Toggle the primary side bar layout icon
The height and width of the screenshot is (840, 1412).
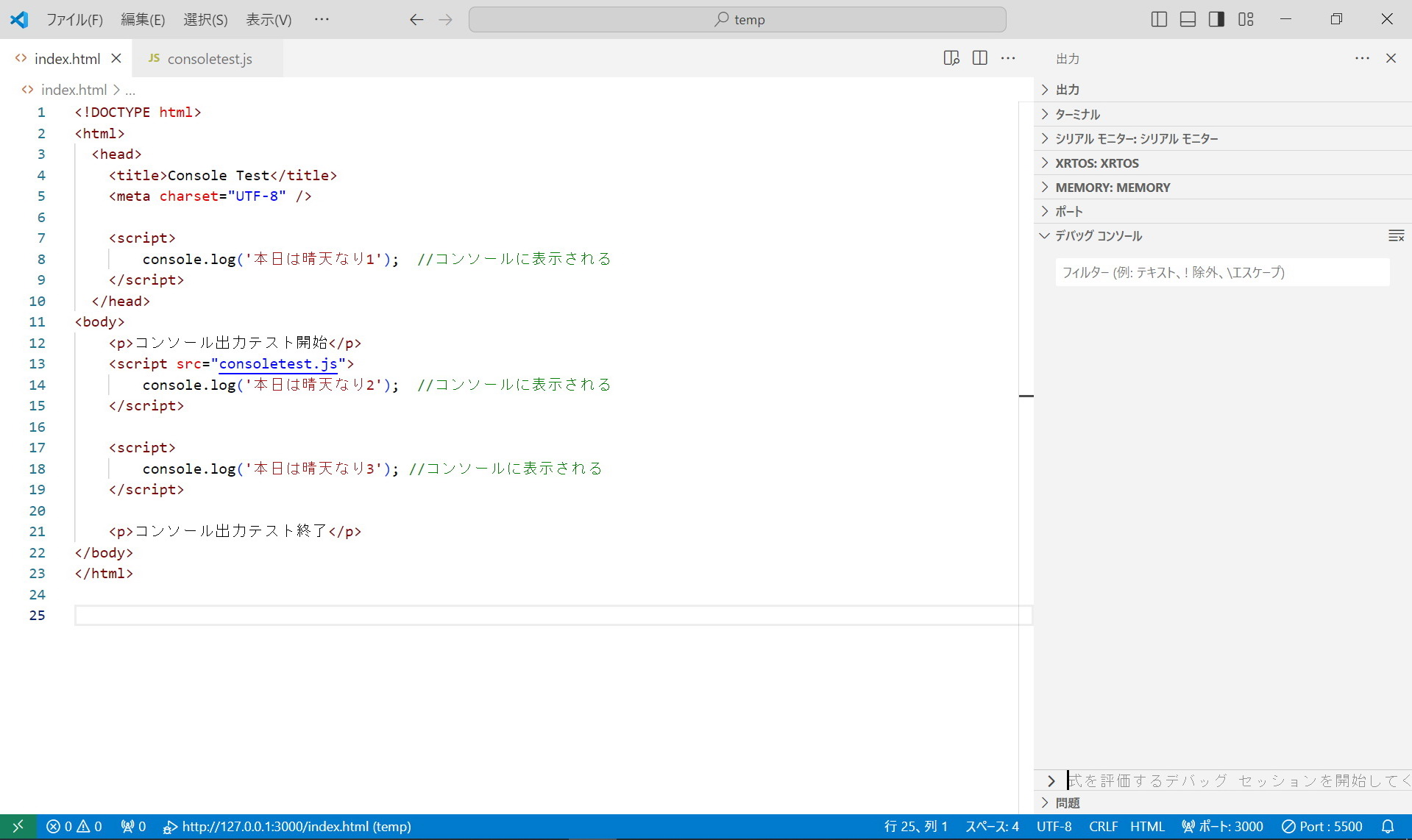[x=1159, y=19]
